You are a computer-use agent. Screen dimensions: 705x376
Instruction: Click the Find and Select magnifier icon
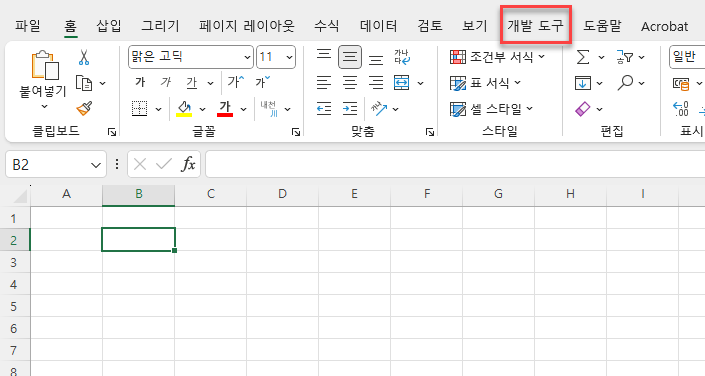[x=625, y=83]
